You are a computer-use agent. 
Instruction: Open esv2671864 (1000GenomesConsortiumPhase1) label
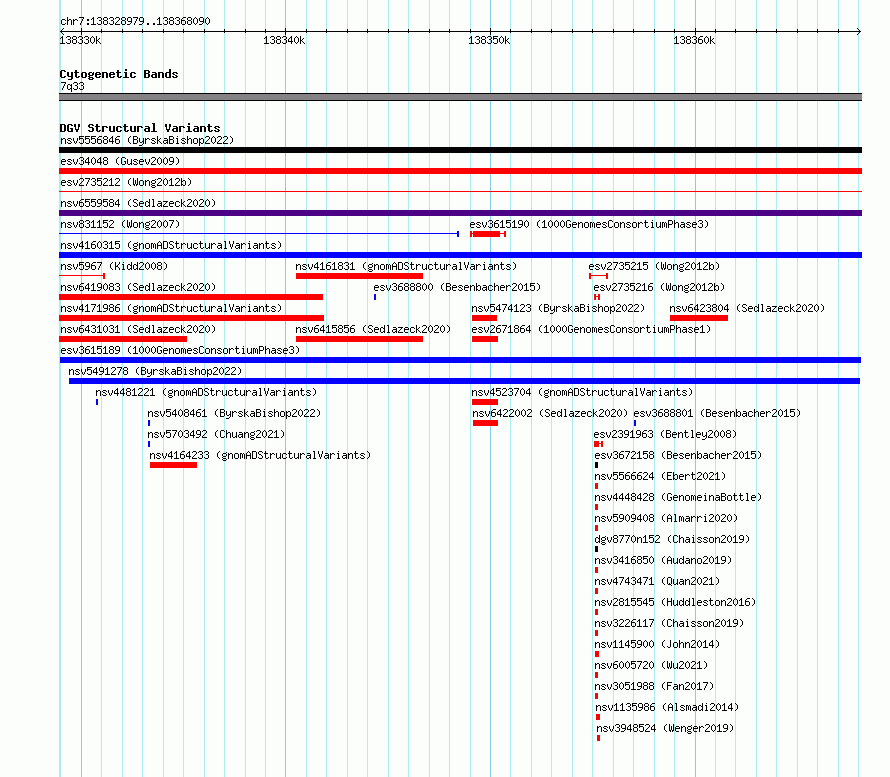click(x=591, y=329)
